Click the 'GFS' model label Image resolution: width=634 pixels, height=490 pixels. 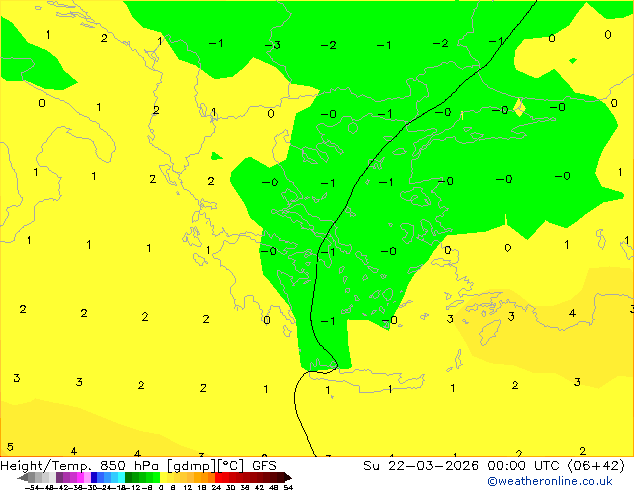[264, 466]
